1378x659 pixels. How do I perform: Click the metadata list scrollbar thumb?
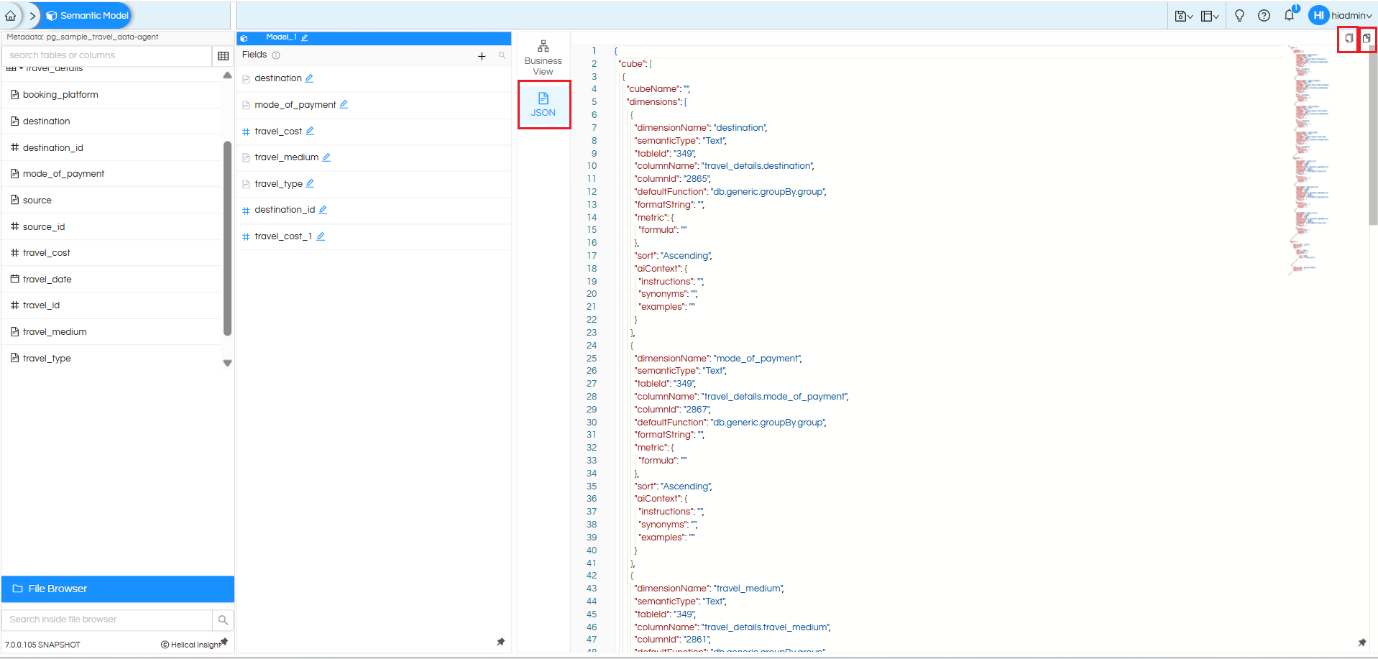click(228, 238)
